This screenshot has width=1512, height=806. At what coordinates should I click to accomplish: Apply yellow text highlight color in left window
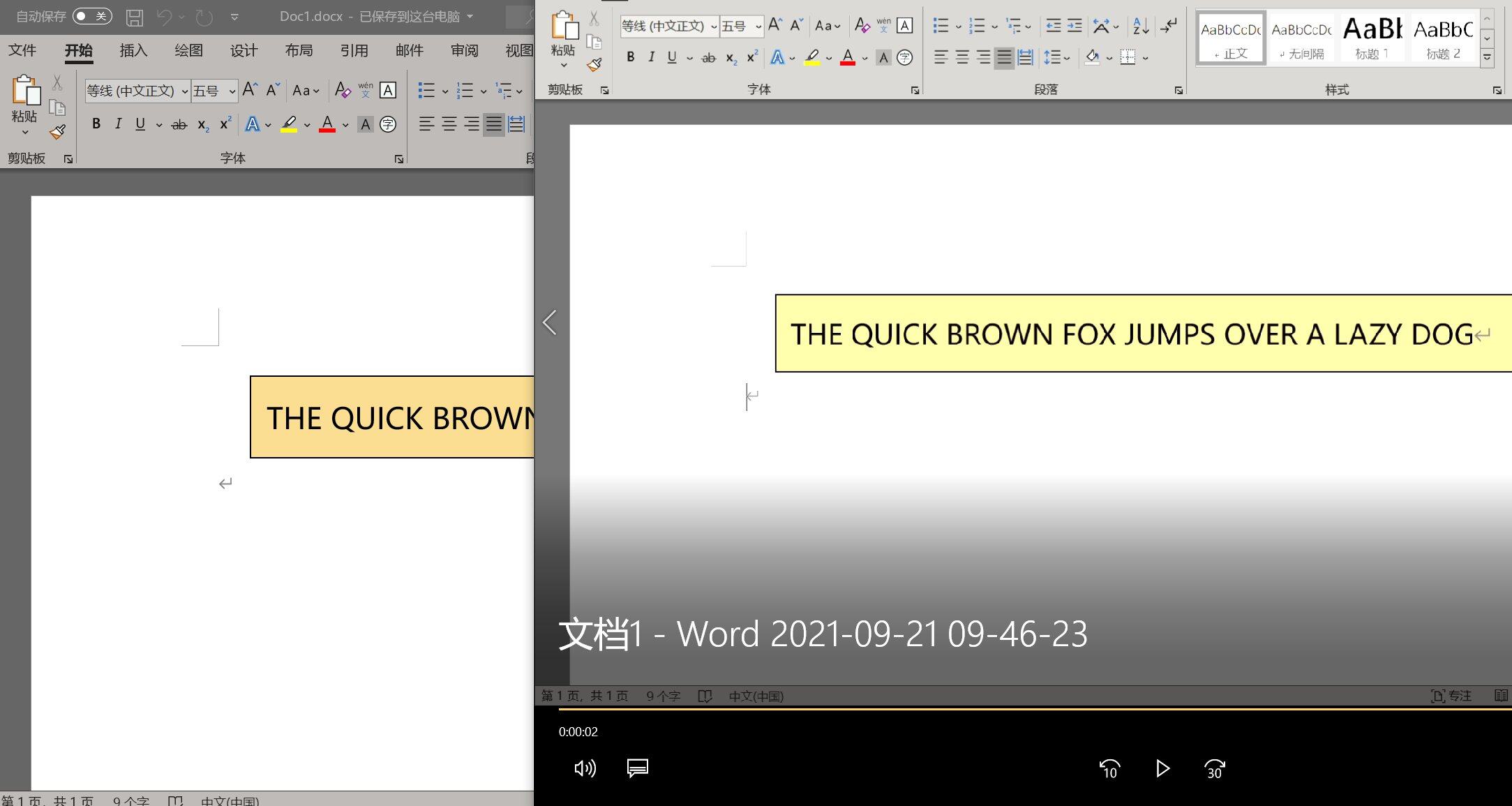[289, 124]
